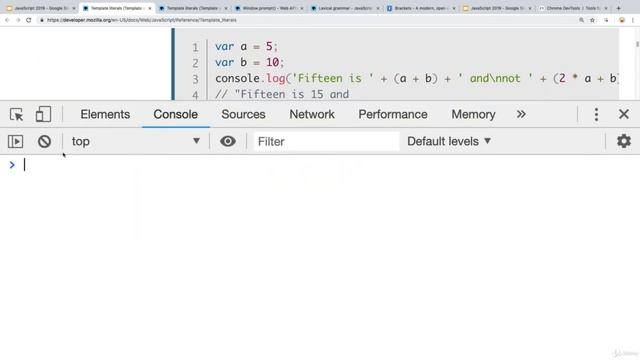Toggle the device toolbar icon

tap(43, 115)
